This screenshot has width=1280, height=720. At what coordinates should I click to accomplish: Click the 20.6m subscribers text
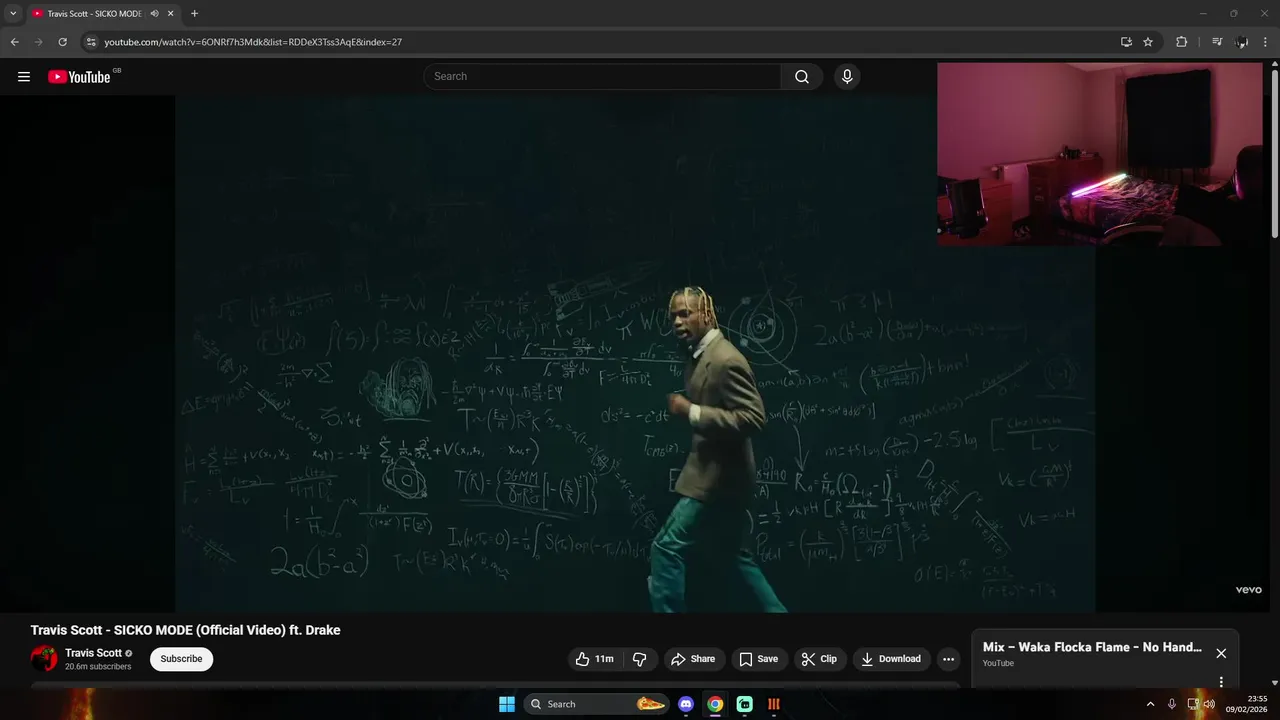[98, 667]
